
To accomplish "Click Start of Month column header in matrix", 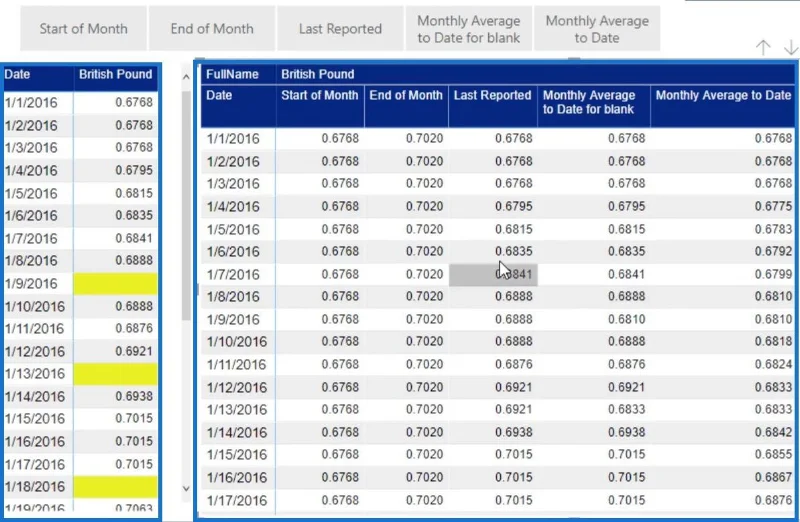I will [x=320, y=95].
